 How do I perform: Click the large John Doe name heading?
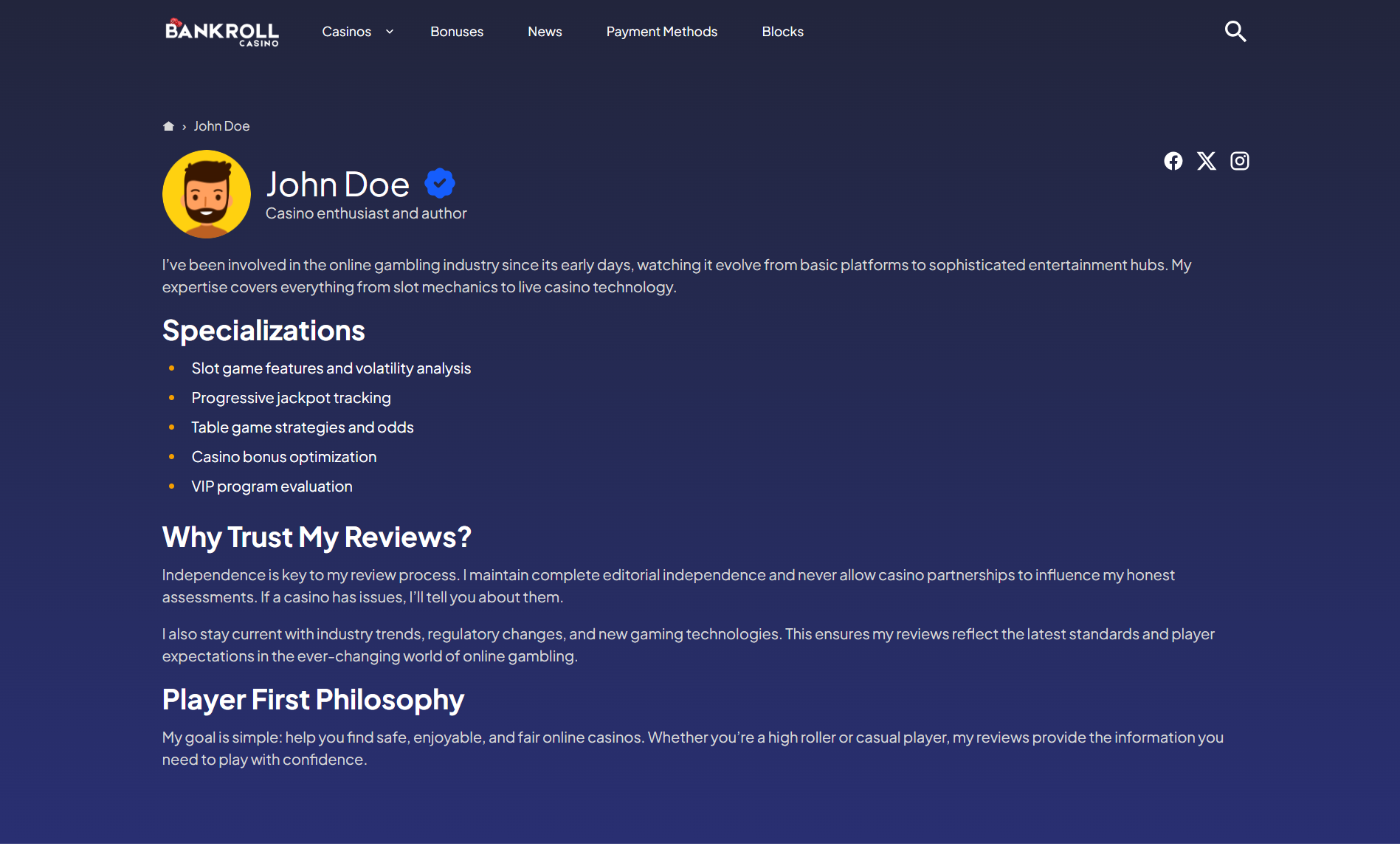coord(337,185)
